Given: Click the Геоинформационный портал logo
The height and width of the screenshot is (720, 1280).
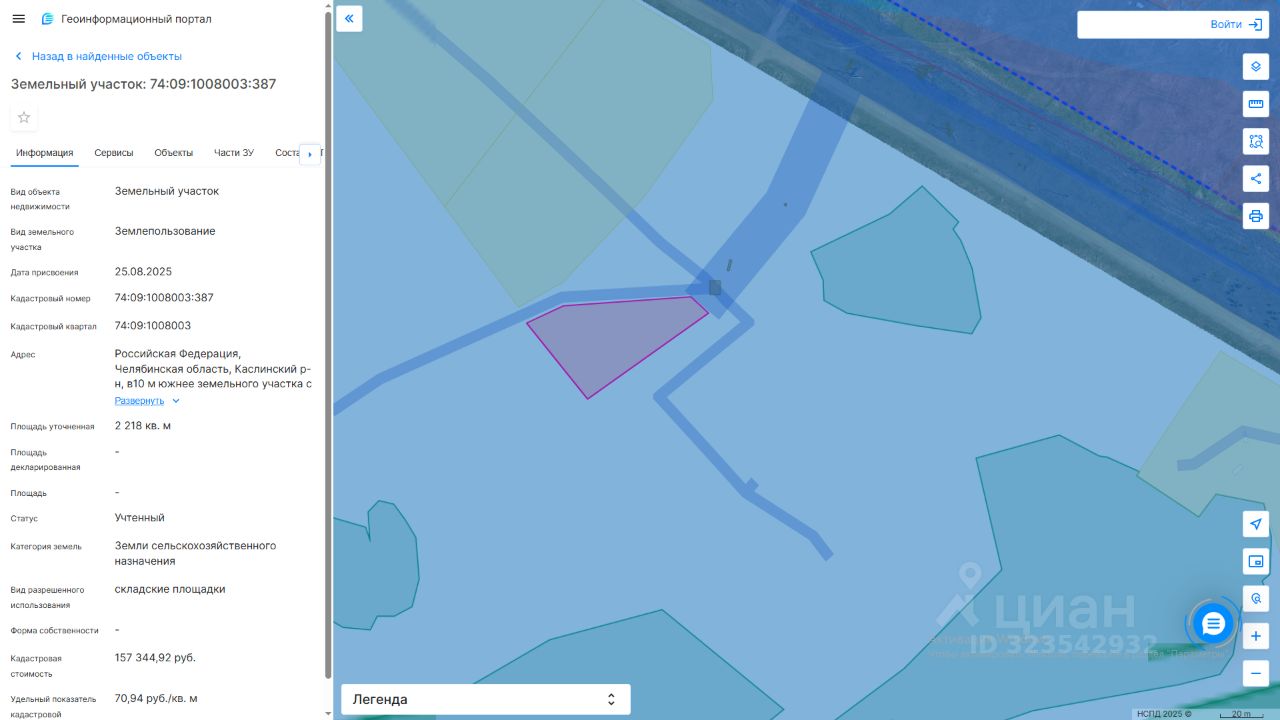Looking at the screenshot, I should 126,19.
